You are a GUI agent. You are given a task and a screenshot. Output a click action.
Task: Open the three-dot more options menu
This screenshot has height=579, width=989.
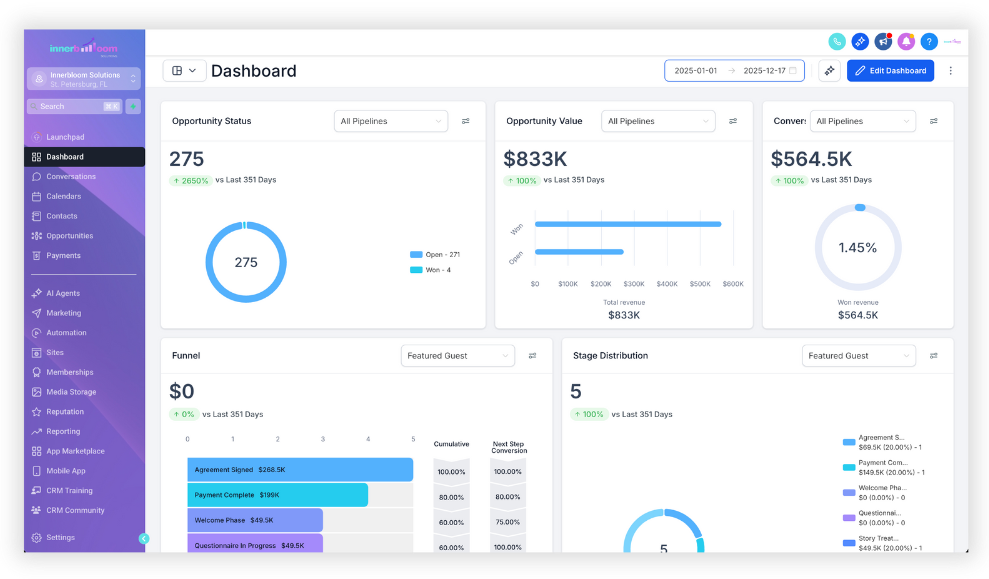click(951, 71)
